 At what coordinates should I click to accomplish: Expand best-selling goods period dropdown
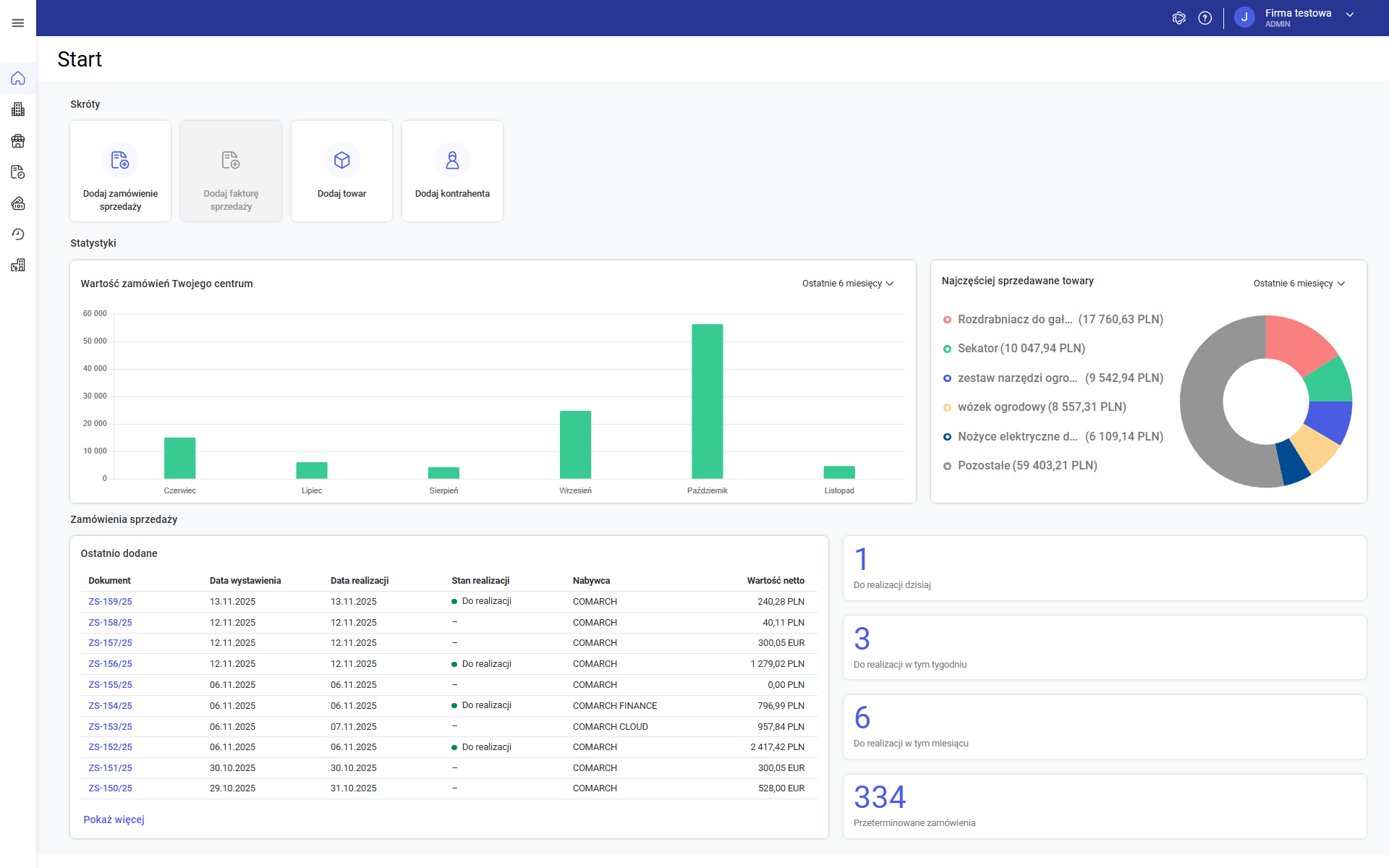[x=1299, y=284]
